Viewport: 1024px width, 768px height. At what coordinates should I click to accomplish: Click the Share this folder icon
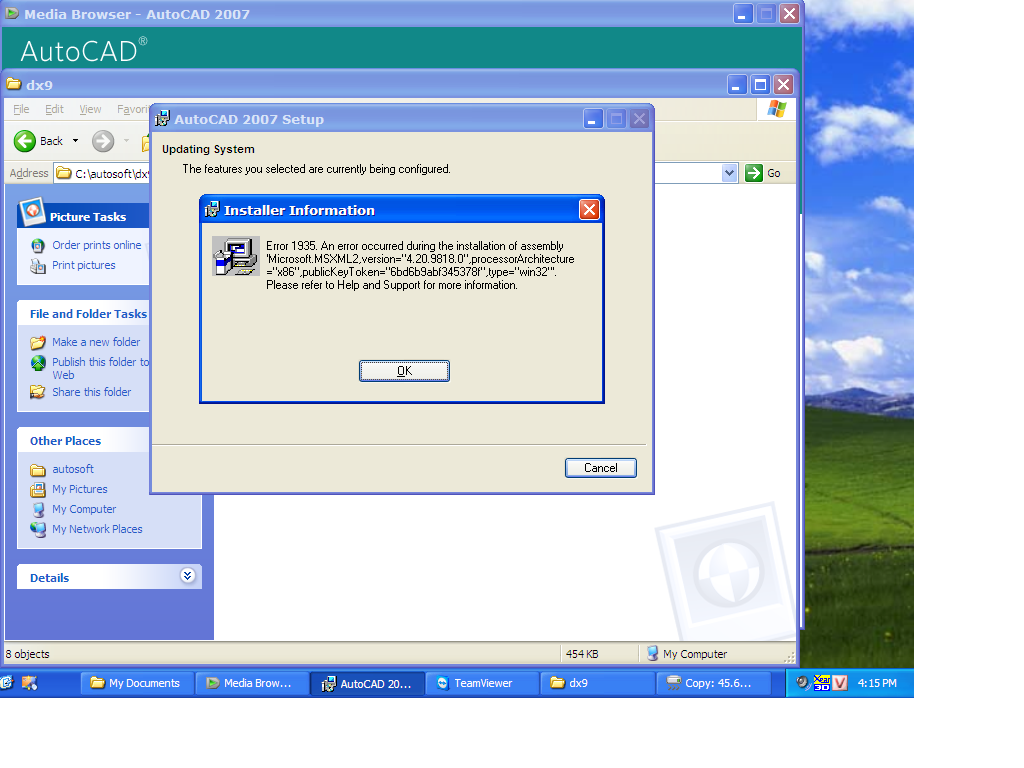[38, 392]
